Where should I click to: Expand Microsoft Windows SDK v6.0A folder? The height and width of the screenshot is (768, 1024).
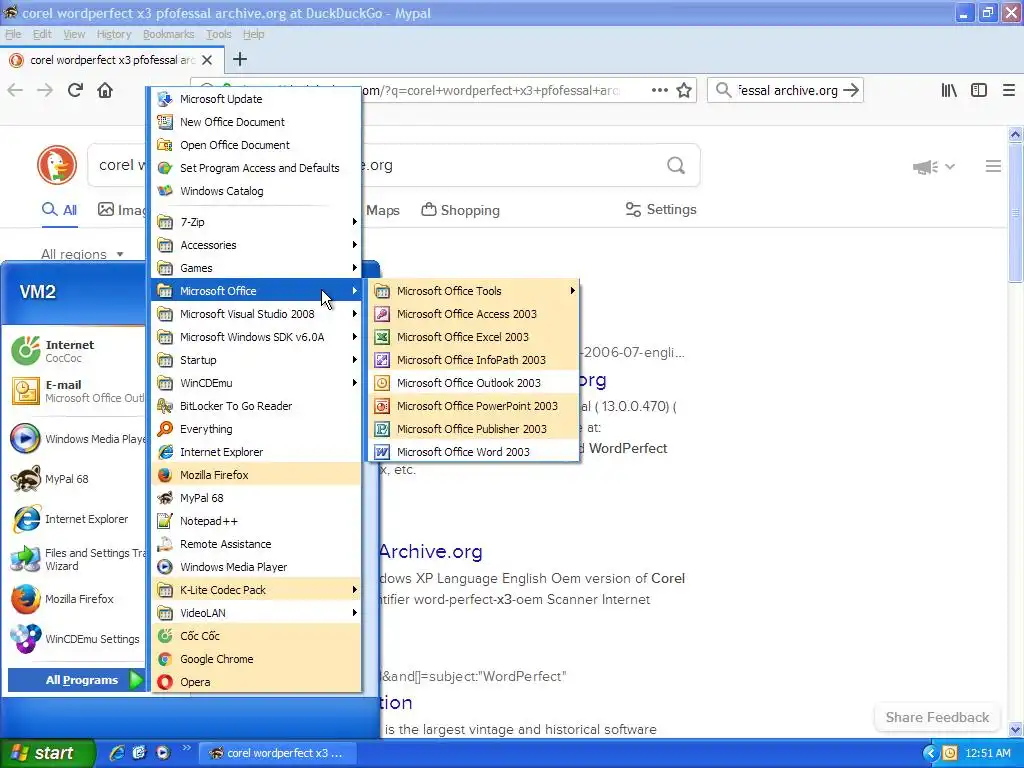[x=256, y=337]
